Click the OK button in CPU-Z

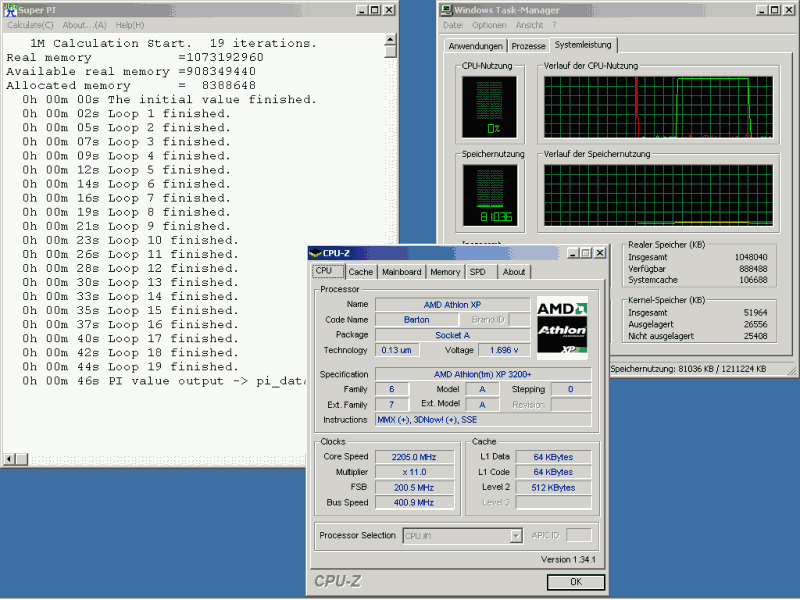pos(576,582)
